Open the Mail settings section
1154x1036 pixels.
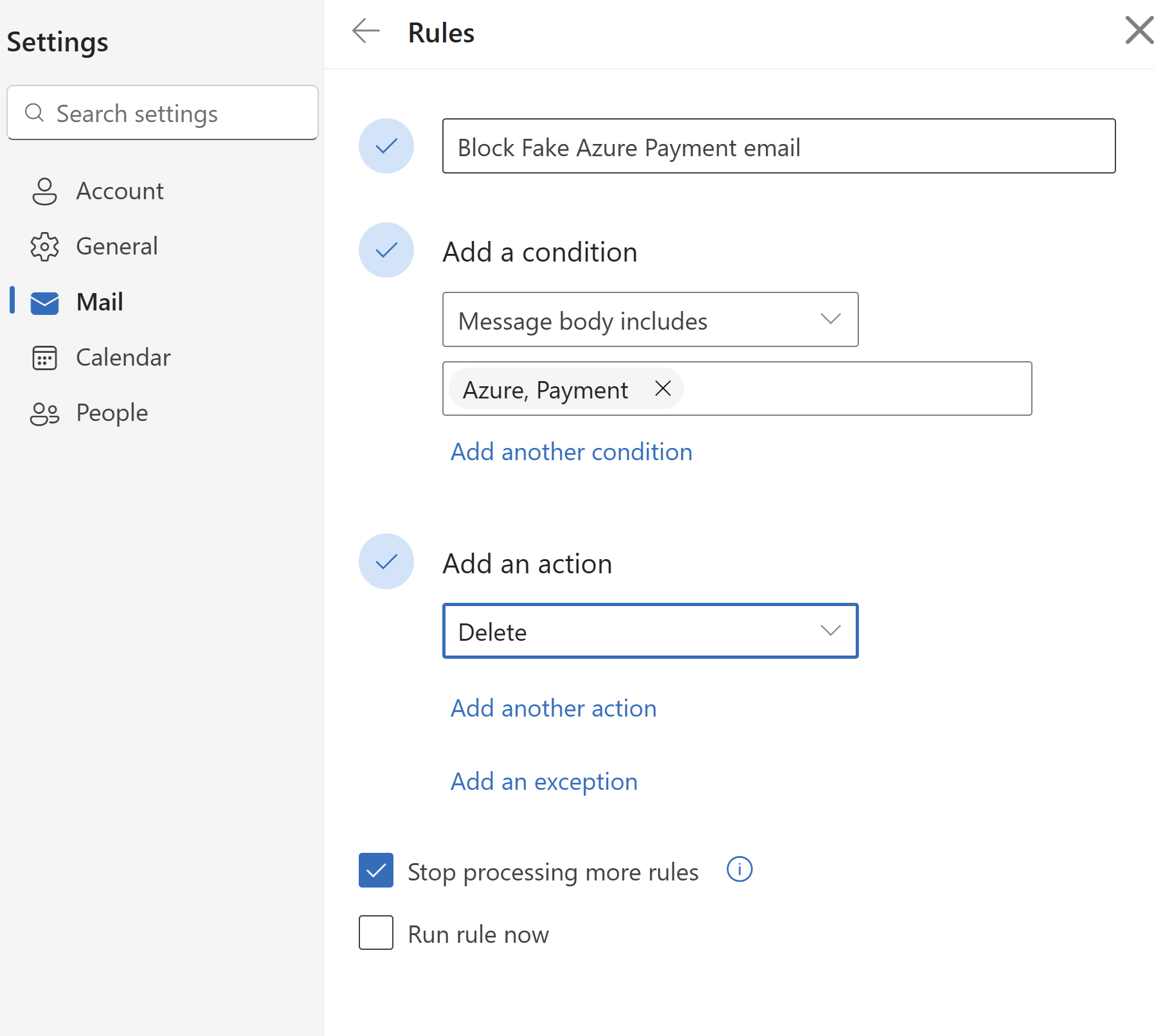tap(99, 302)
